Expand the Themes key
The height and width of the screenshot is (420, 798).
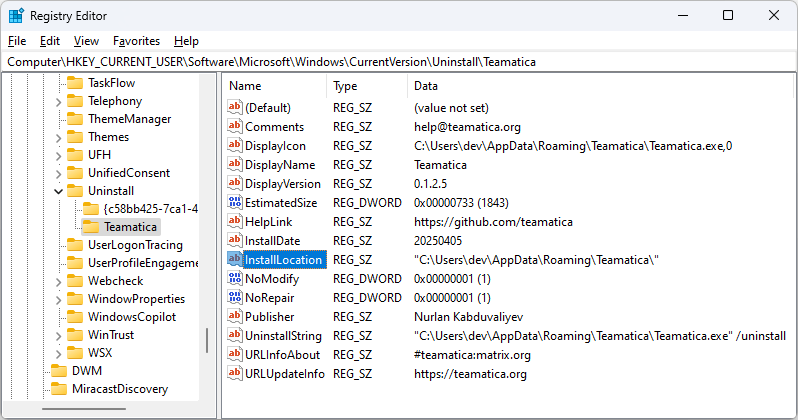click(59, 137)
